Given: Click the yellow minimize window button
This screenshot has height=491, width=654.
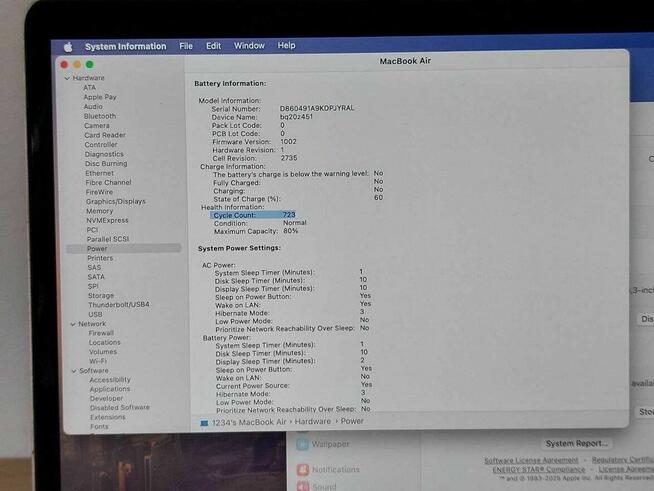Looking at the screenshot, I should pyautogui.click(x=77, y=64).
